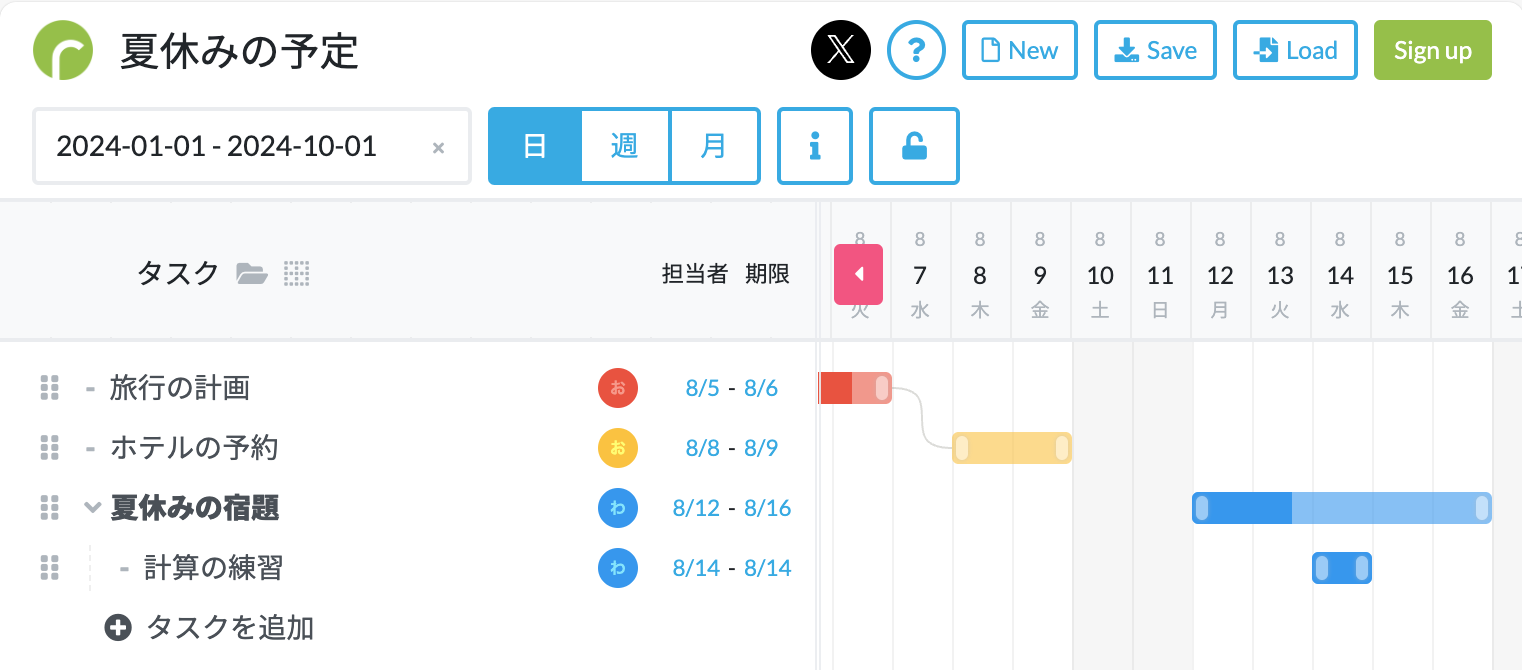Click the end date 8/16
Image resolution: width=1522 pixels, height=670 pixels.
(767, 508)
